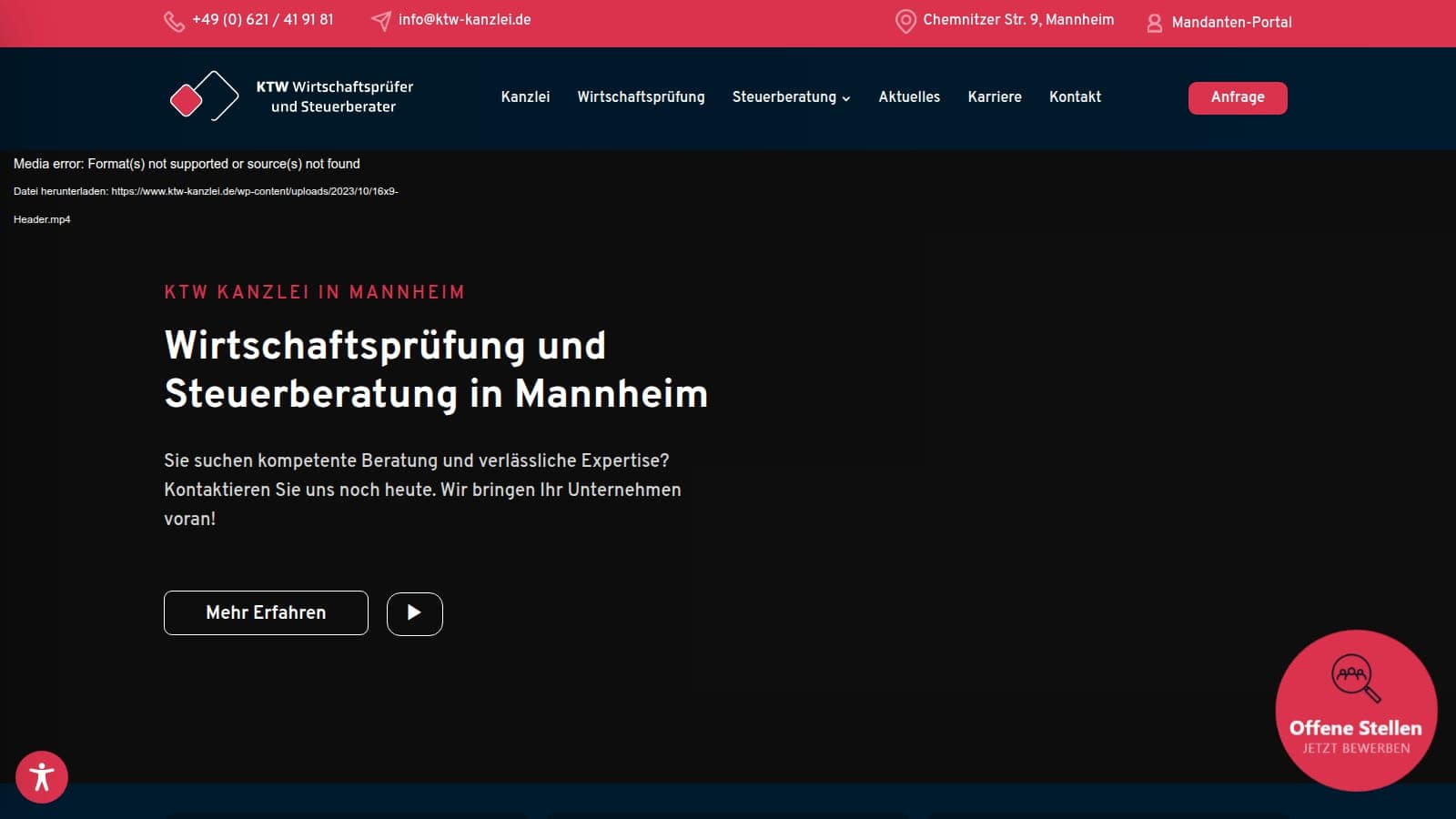
Task: Call the phone number +49 (0) 621 / 41 91 81
Action: tap(262, 19)
